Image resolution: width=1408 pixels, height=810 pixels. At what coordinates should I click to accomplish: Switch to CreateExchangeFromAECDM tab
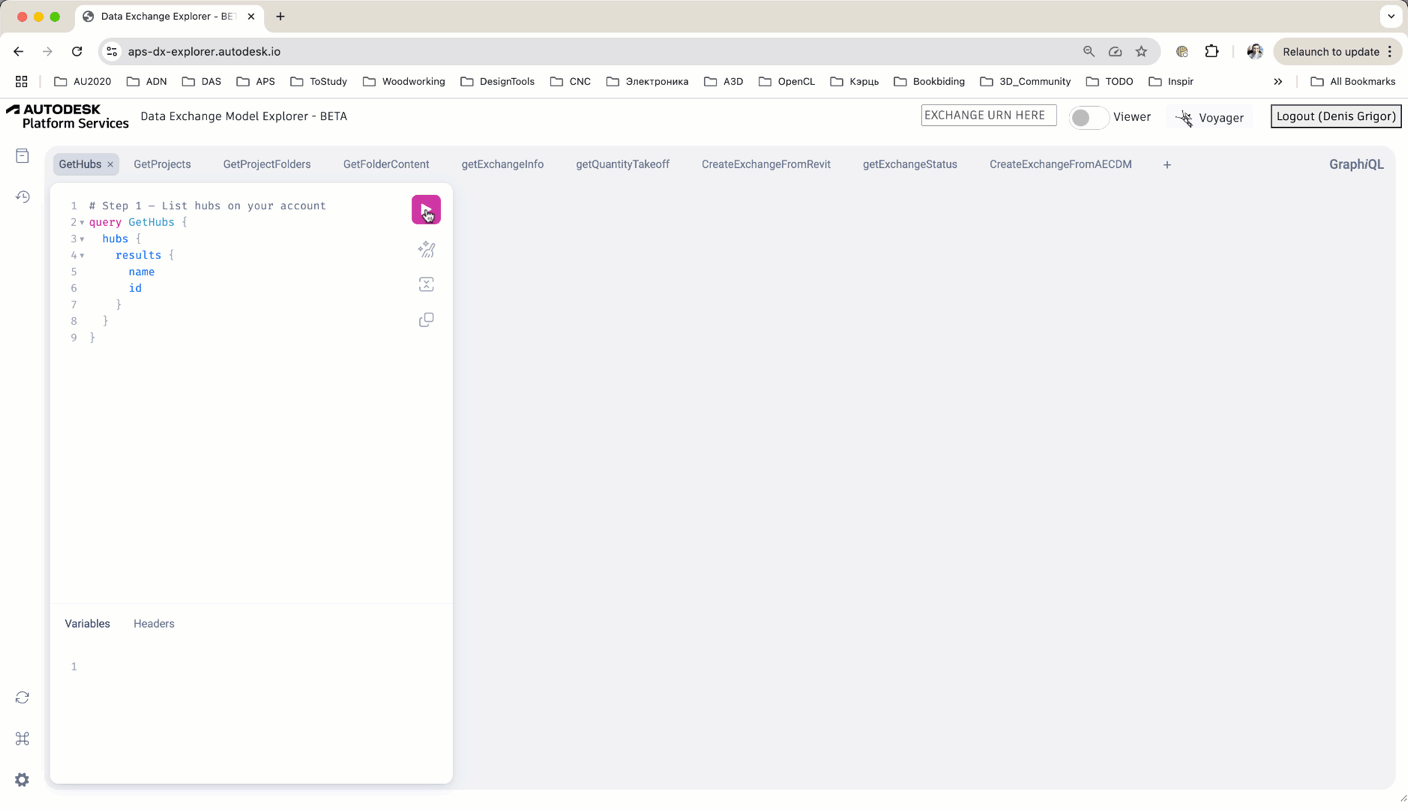coord(1060,165)
